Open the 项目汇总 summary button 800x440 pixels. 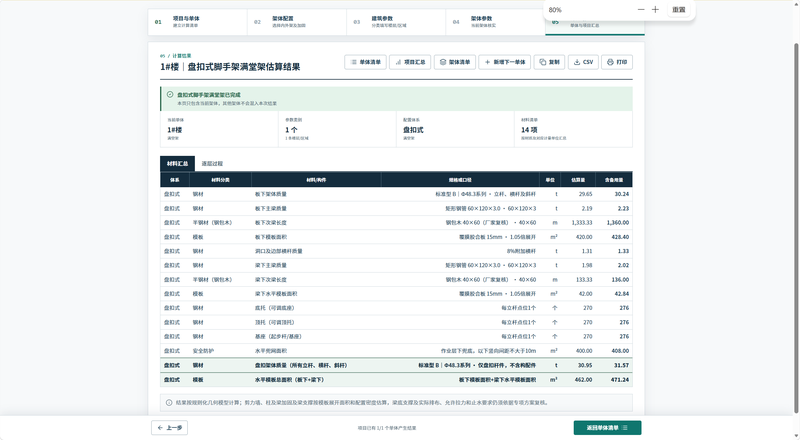pos(410,62)
